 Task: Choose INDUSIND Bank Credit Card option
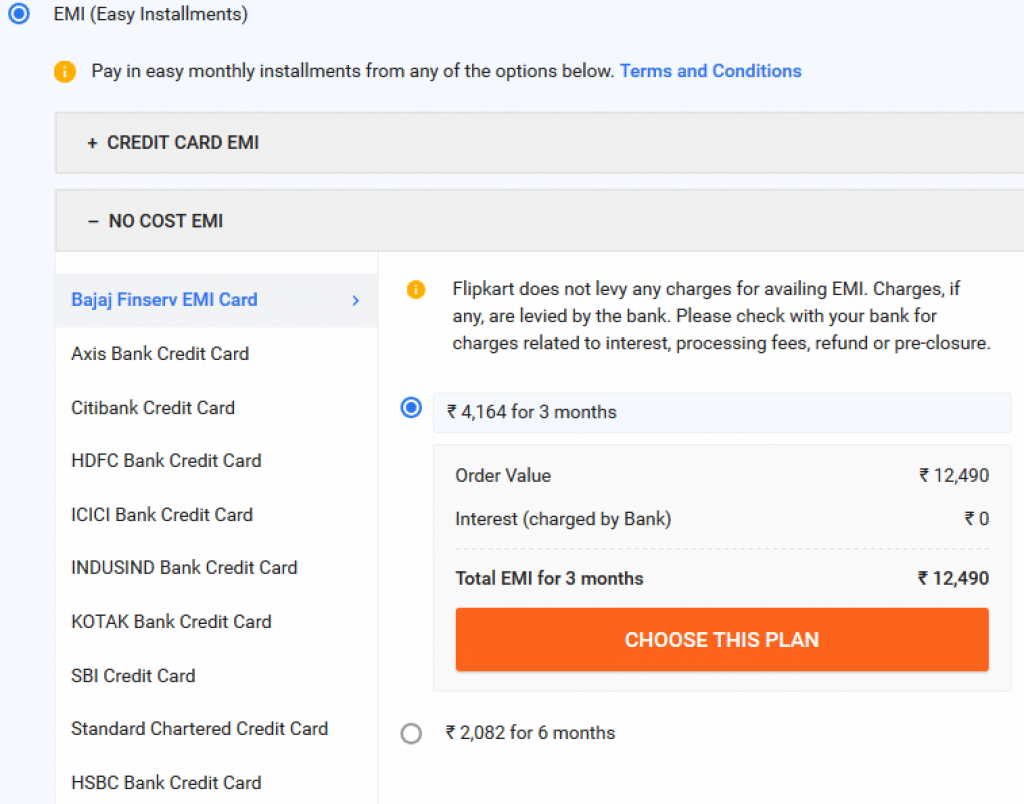point(184,568)
